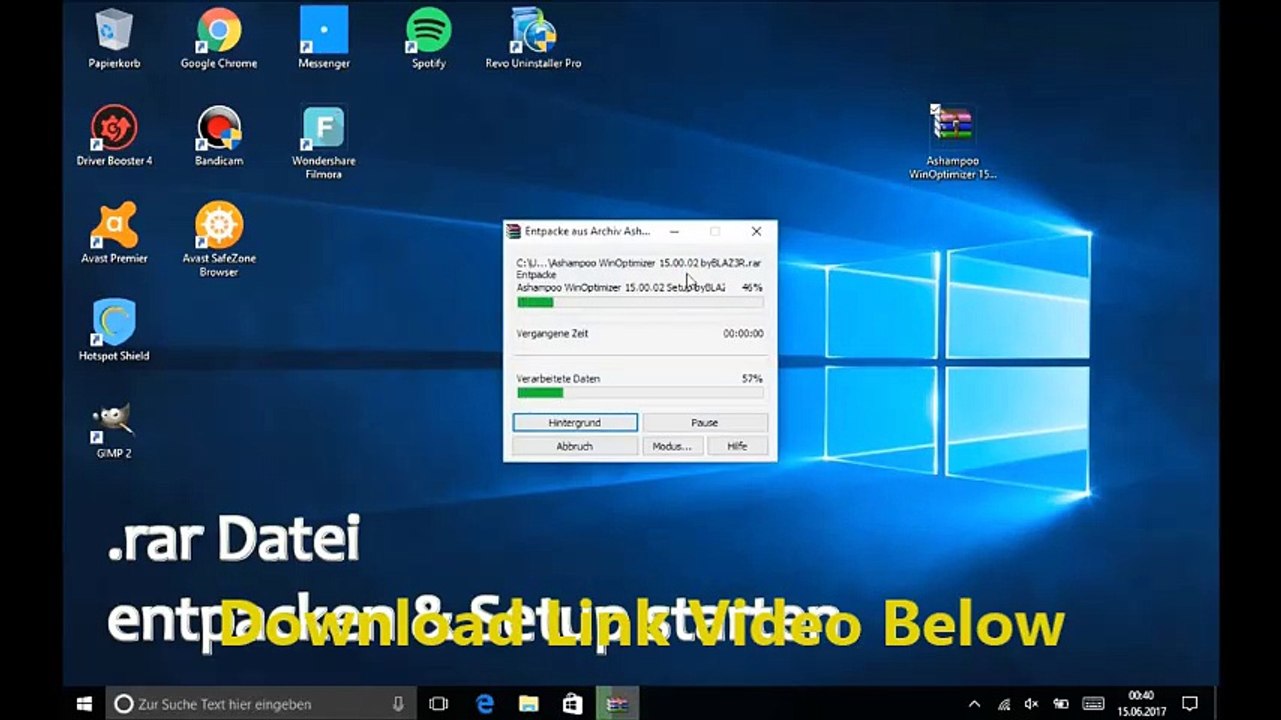Select the Driver Booster 4 shortcut
This screenshot has height=720, width=1281.
click(114, 137)
